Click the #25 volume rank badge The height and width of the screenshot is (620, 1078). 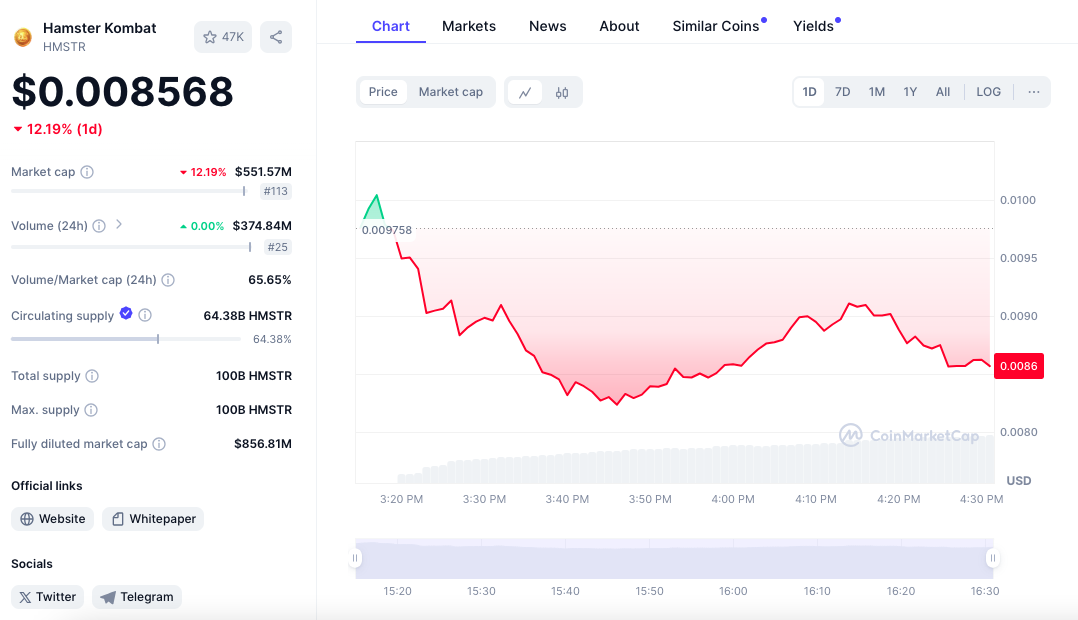coord(278,247)
